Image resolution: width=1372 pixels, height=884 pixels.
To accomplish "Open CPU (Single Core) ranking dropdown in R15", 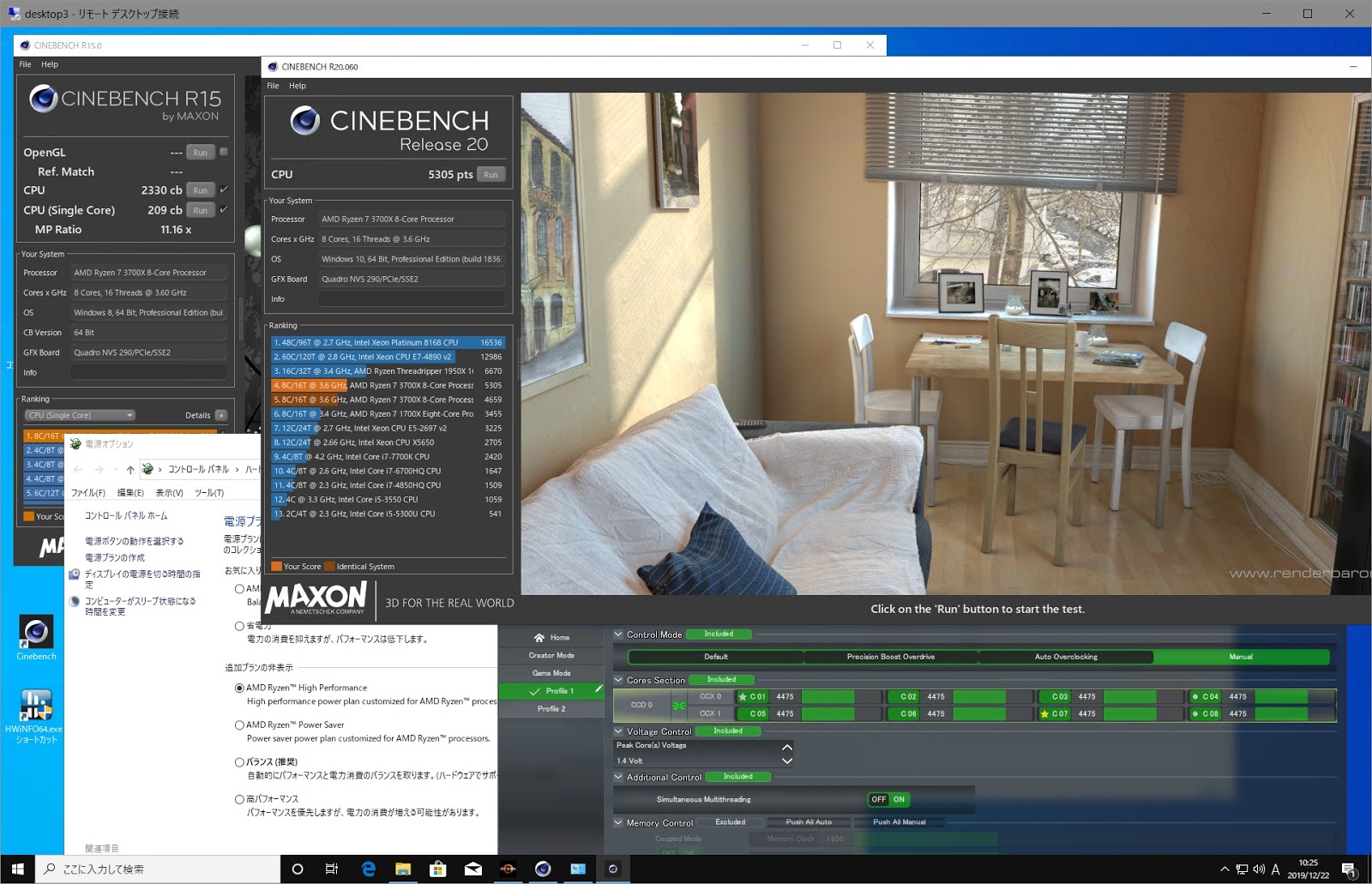I will (81, 415).
